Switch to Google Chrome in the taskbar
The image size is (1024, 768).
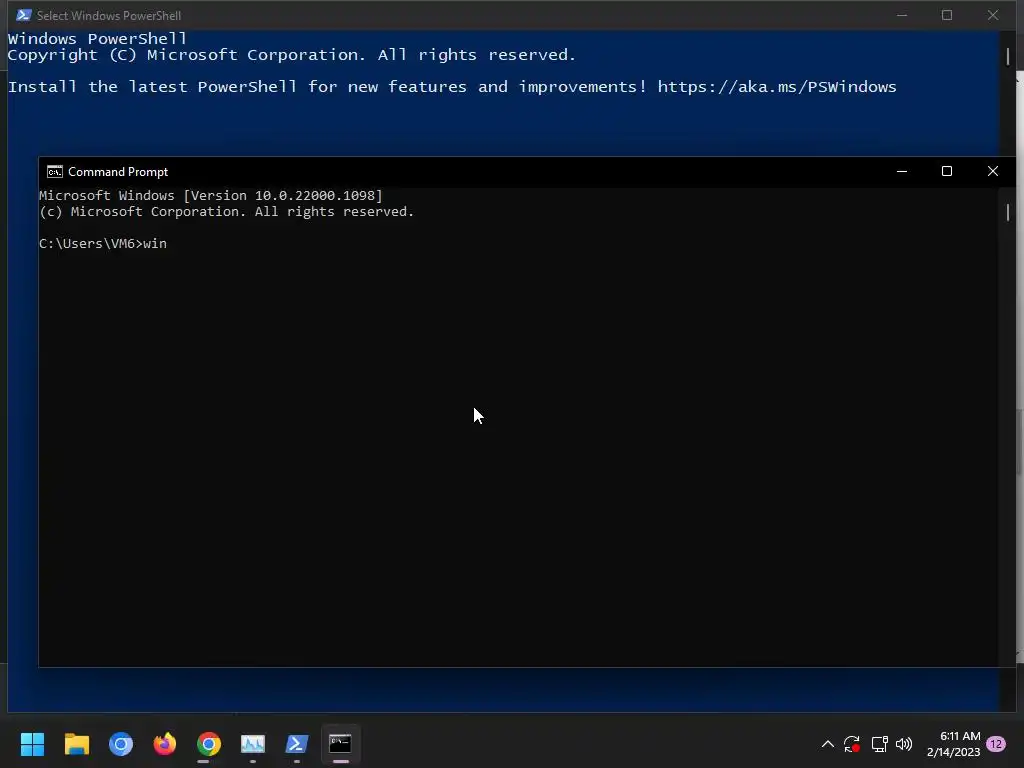[209, 743]
